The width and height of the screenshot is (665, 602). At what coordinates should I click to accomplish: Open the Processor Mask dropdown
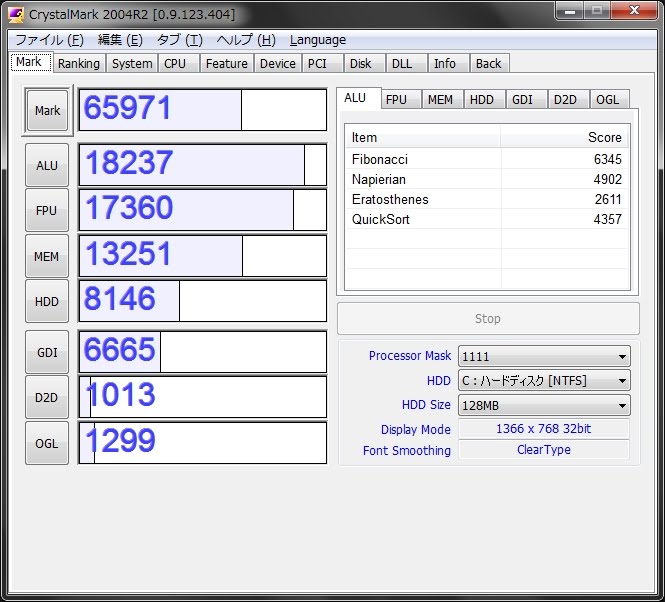[544, 356]
